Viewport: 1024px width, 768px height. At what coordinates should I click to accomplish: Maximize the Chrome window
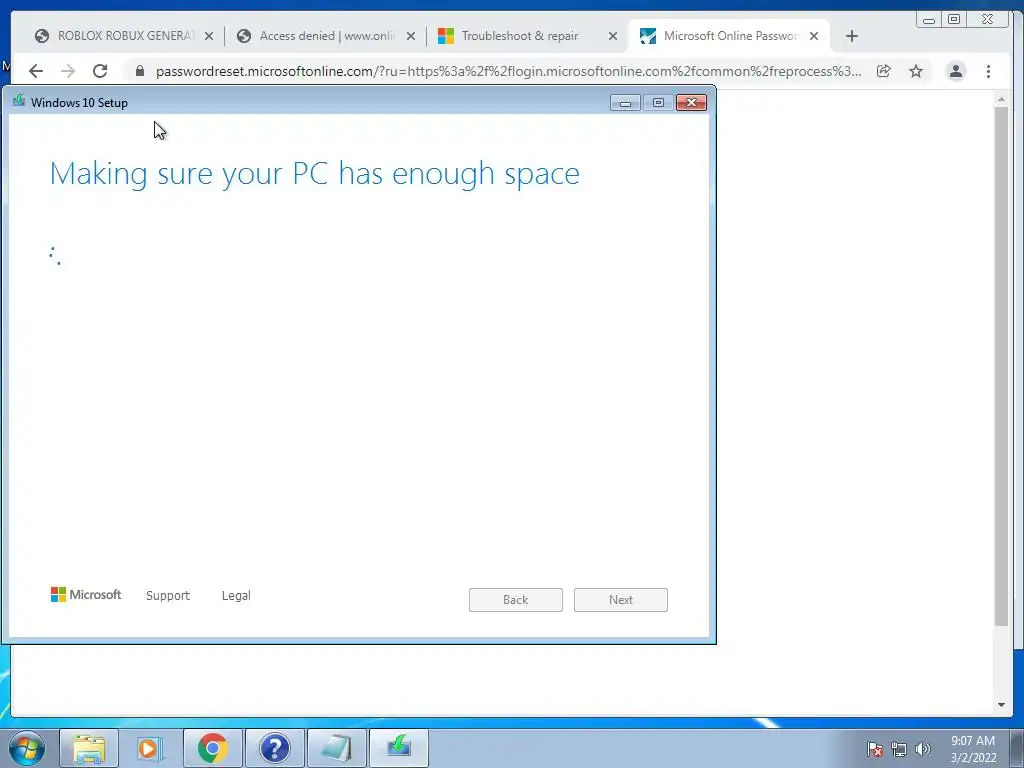tap(954, 20)
